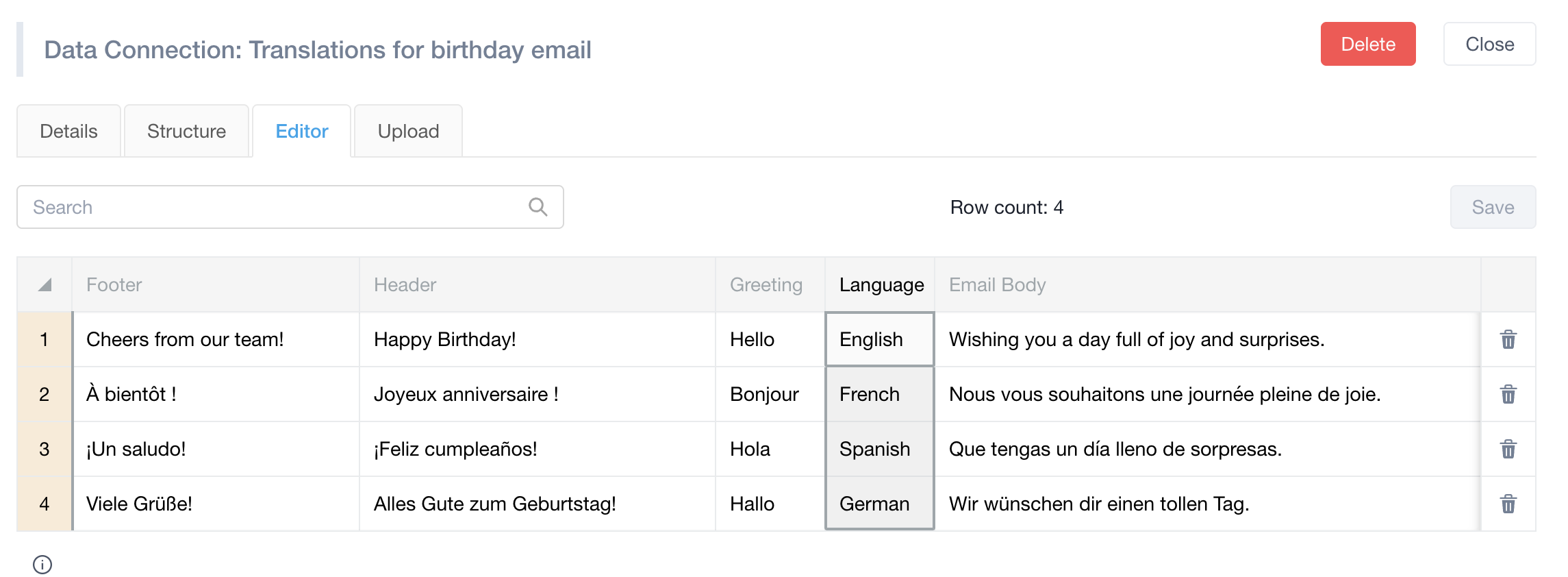Viewport: 1568px width, 577px height.
Task: Click trash icon for French row
Action: click(x=1508, y=394)
